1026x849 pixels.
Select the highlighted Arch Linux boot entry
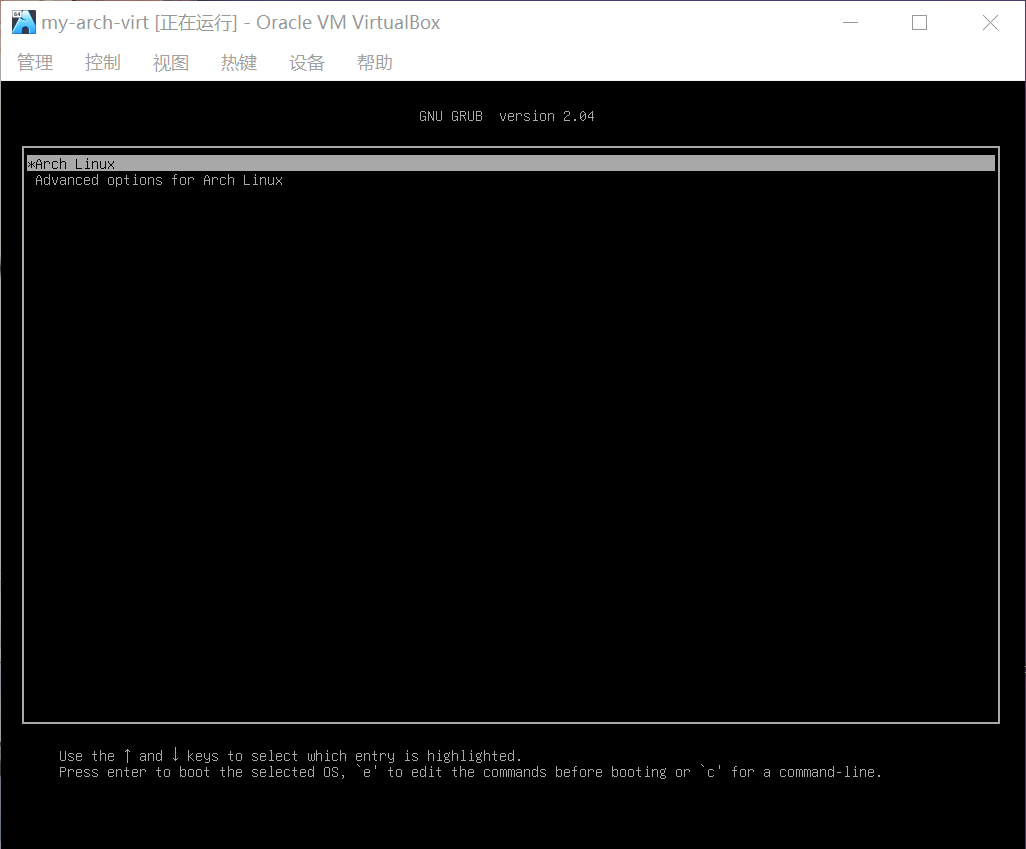coord(75,164)
